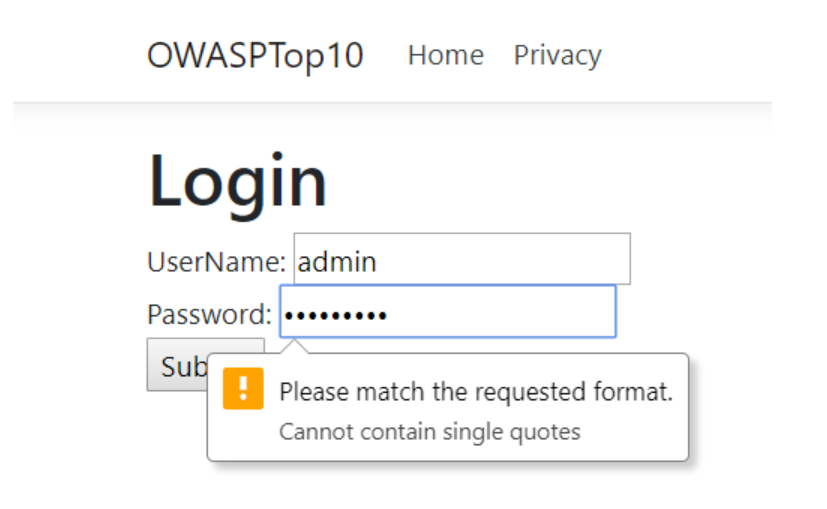The image size is (827, 509).
Task: Click "Cannot contain single quotes" hint text
Action: coord(429,432)
